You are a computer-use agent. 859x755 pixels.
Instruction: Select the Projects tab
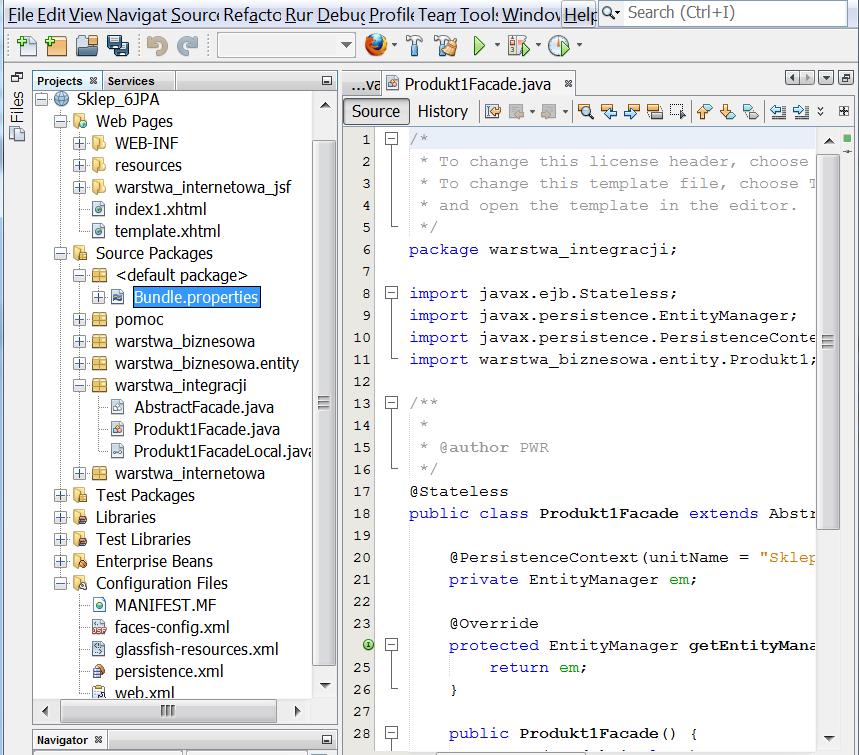(60, 81)
